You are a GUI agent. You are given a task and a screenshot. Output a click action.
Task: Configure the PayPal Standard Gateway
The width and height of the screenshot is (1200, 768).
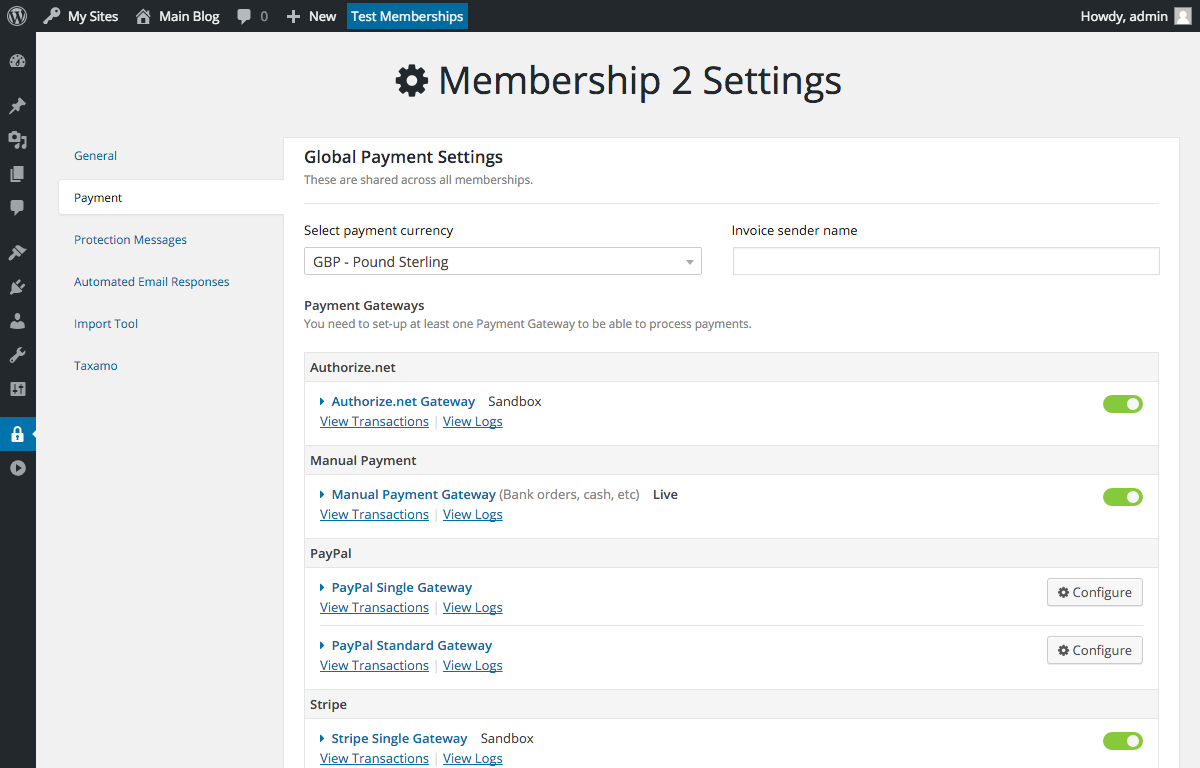point(1095,650)
